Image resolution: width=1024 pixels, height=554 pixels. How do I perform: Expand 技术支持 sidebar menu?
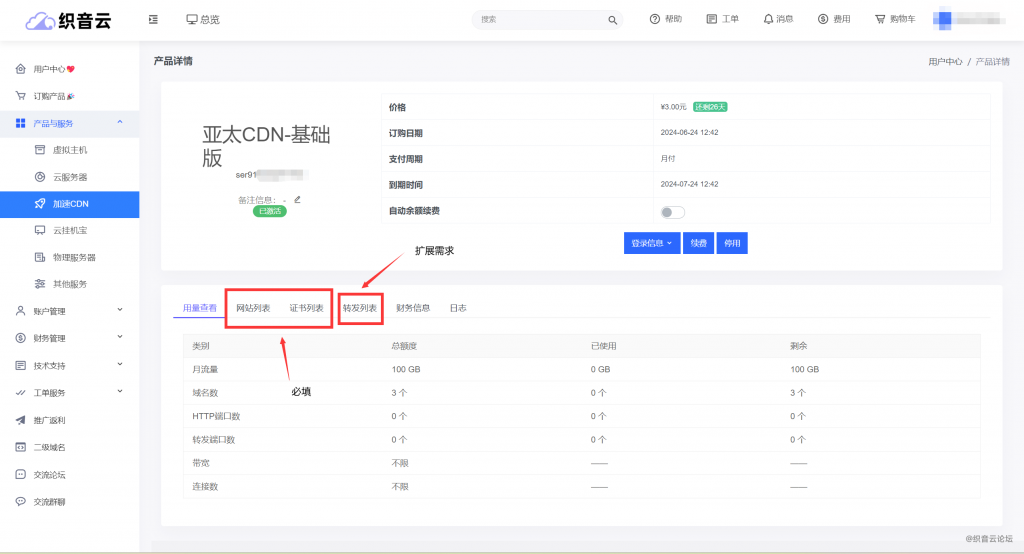tap(70, 365)
